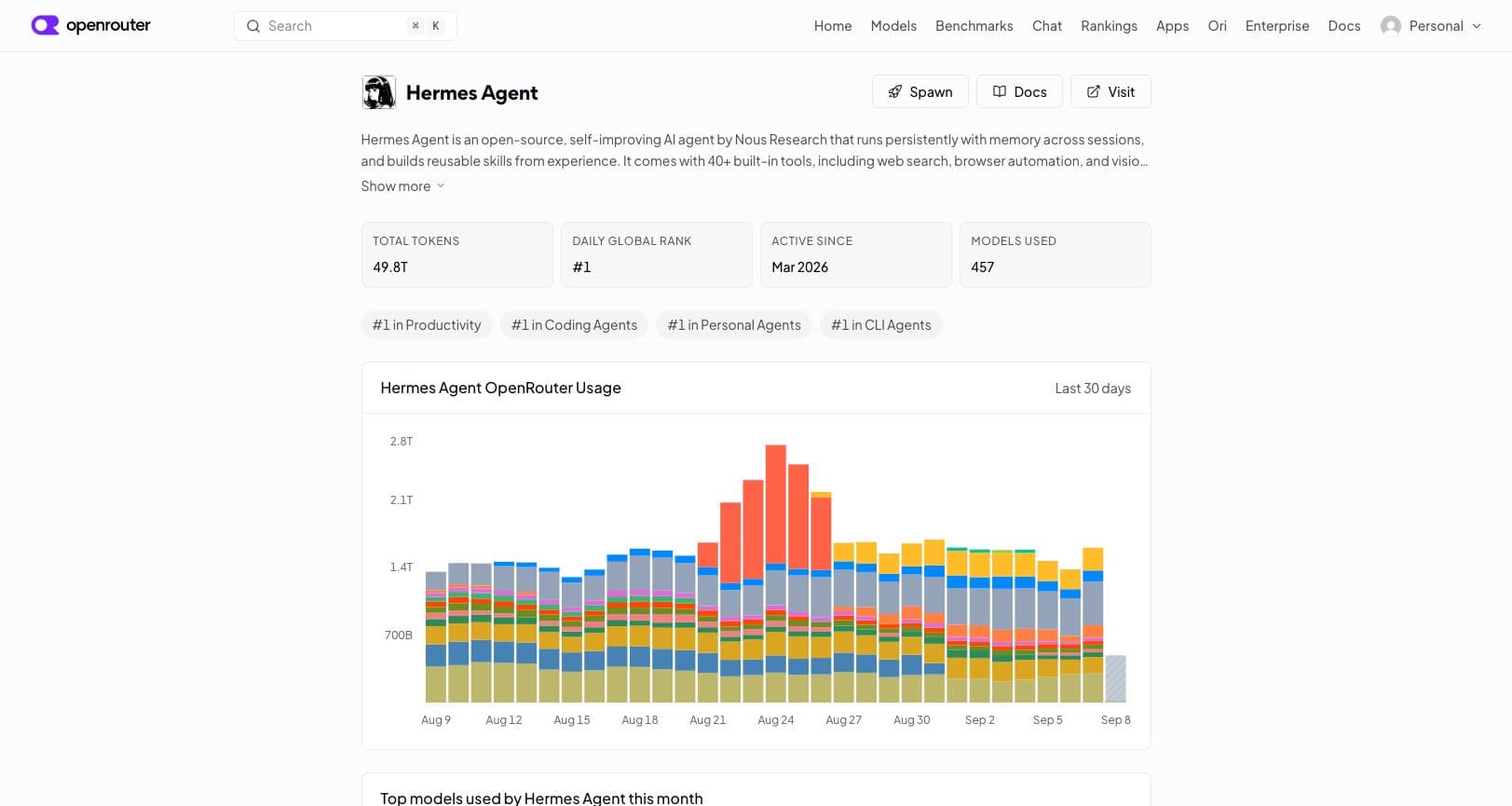Click the 2.8T y-axis label

click(401, 442)
